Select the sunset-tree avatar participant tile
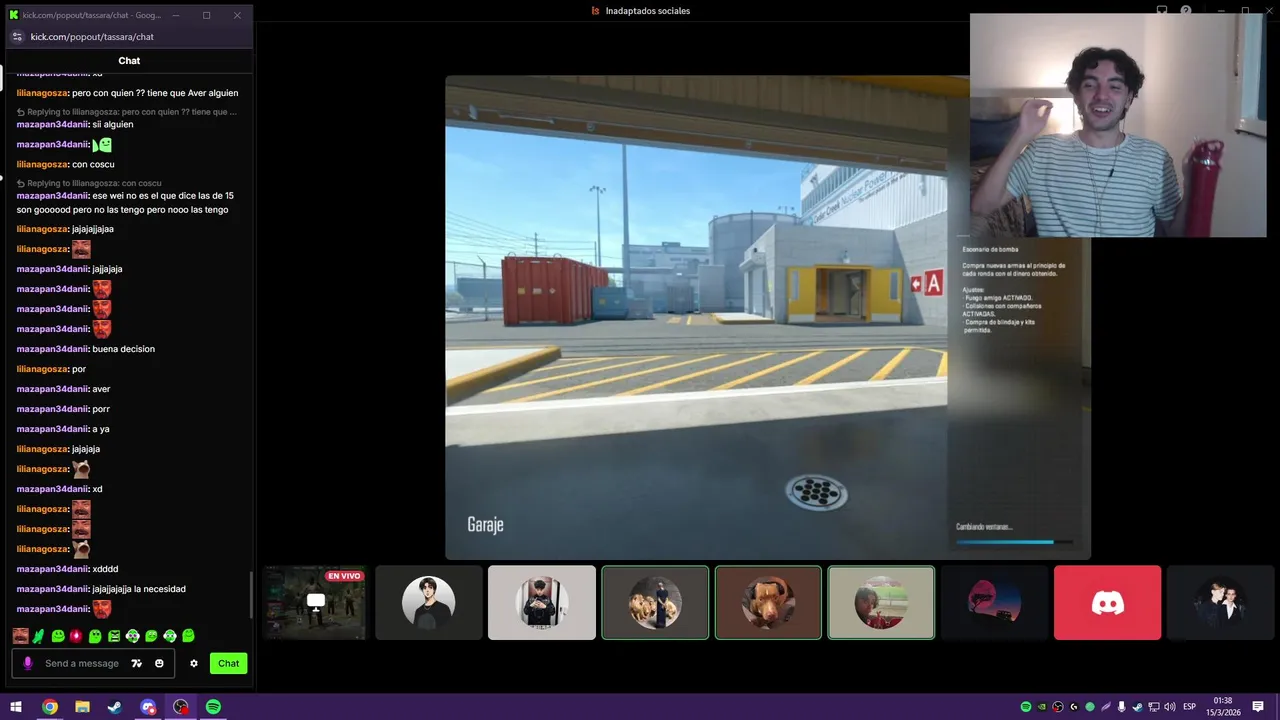Image resolution: width=1280 pixels, height=720 pixels. pyautogui.click(x=994, y=603)
